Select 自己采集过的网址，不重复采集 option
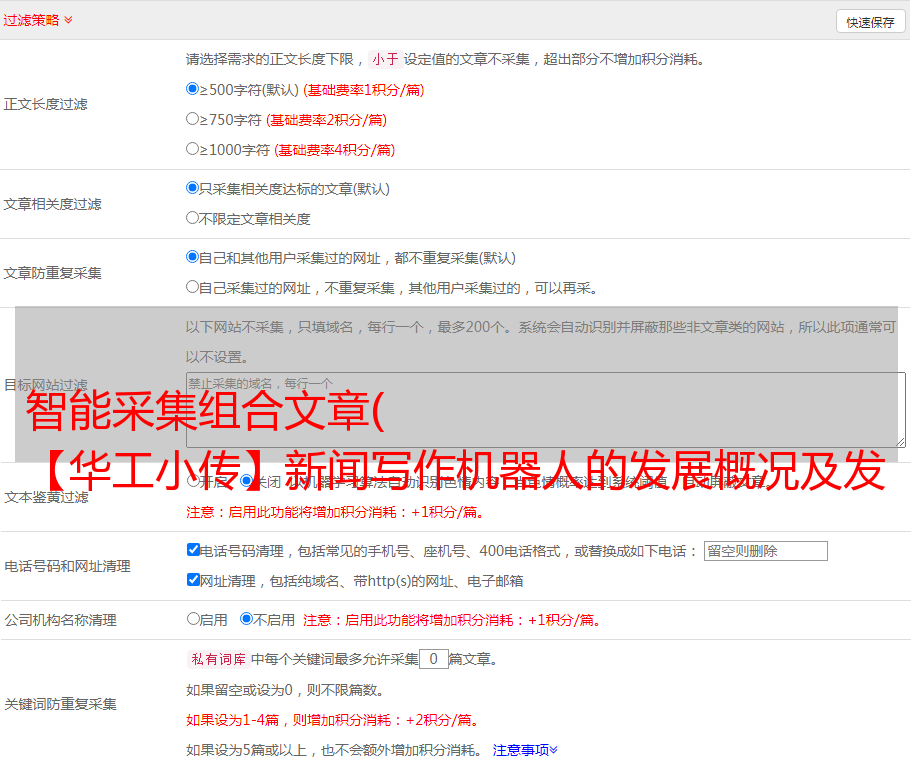This screenshot has width=912, height=768. pos(192,287)
